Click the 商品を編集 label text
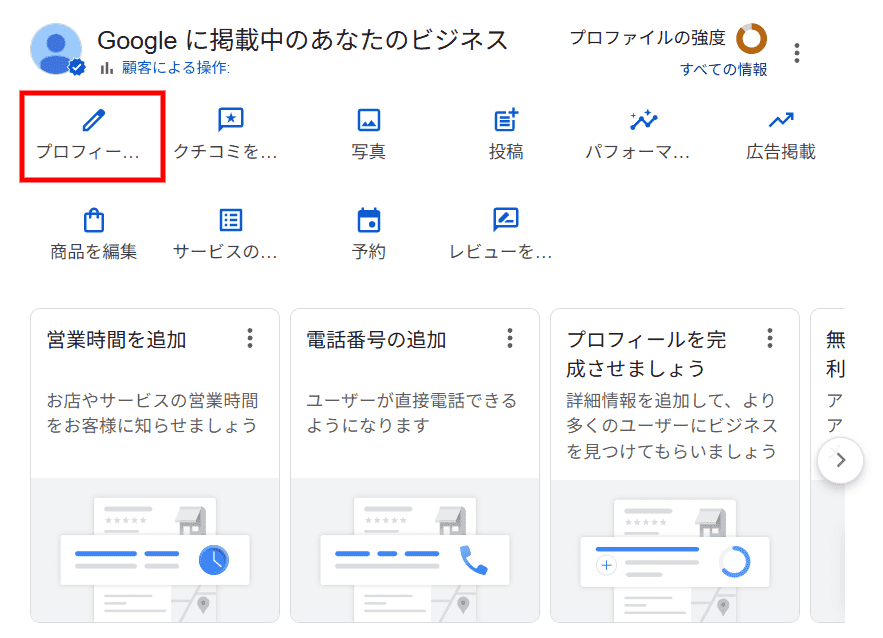The height and width of the screenshot is (638, 883). click(x=93, y=252)
